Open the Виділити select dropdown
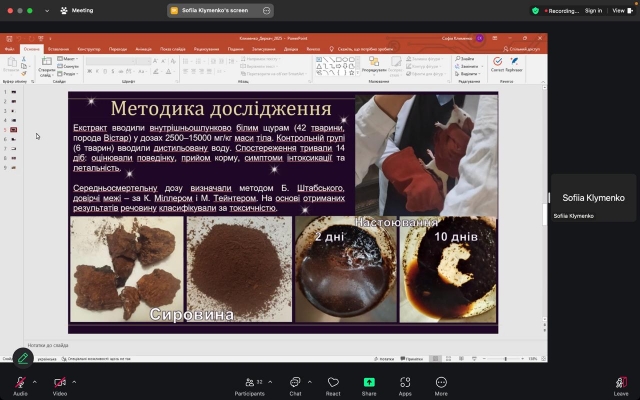 pyautogui.click(x=468, y=74)
